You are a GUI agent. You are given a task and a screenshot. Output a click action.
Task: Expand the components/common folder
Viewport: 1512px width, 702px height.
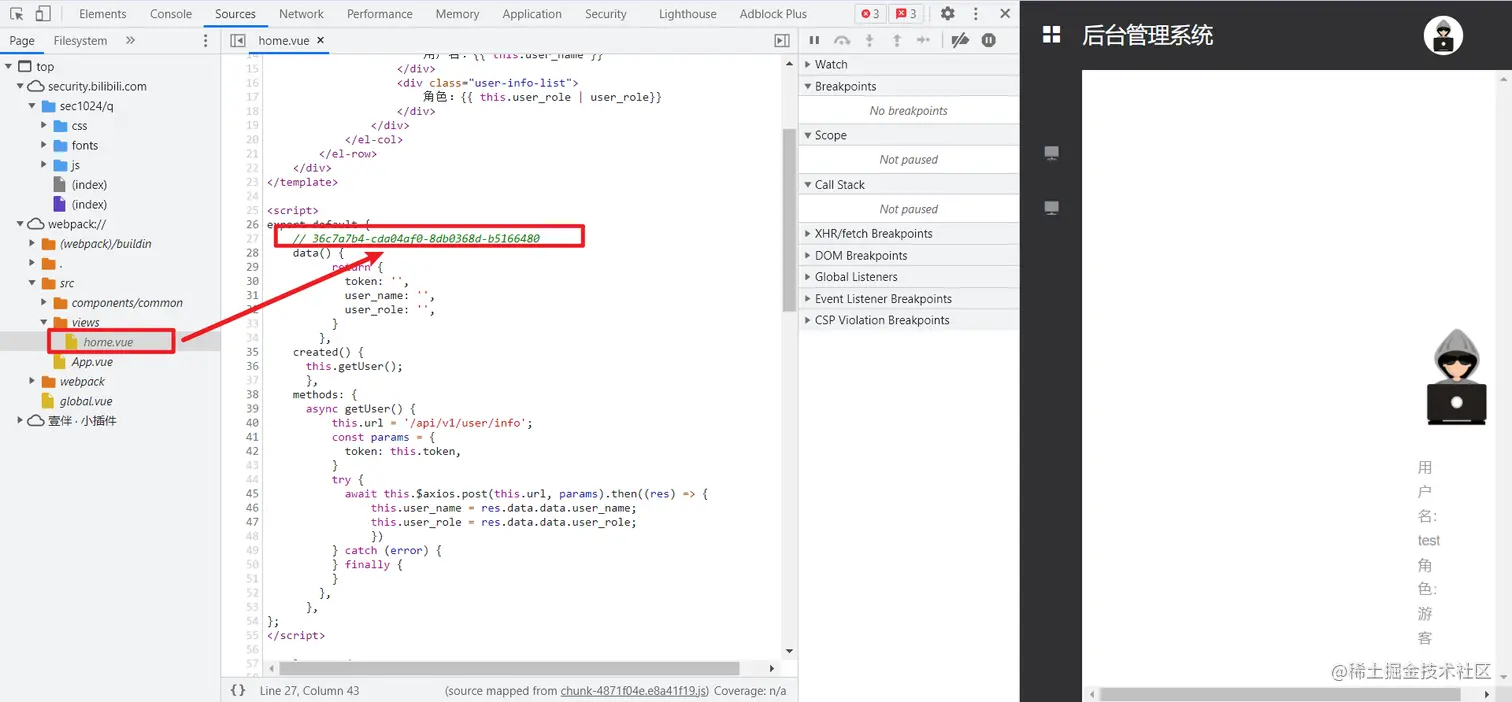click(x=127, y=302)
